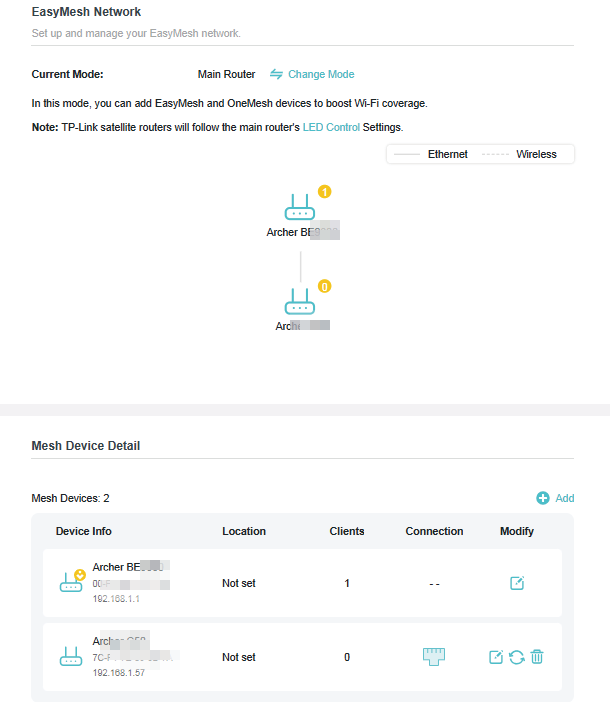This screenshot has width=610, height=702.
Task: Click the Main Router mode value
Action: [226, 74]
